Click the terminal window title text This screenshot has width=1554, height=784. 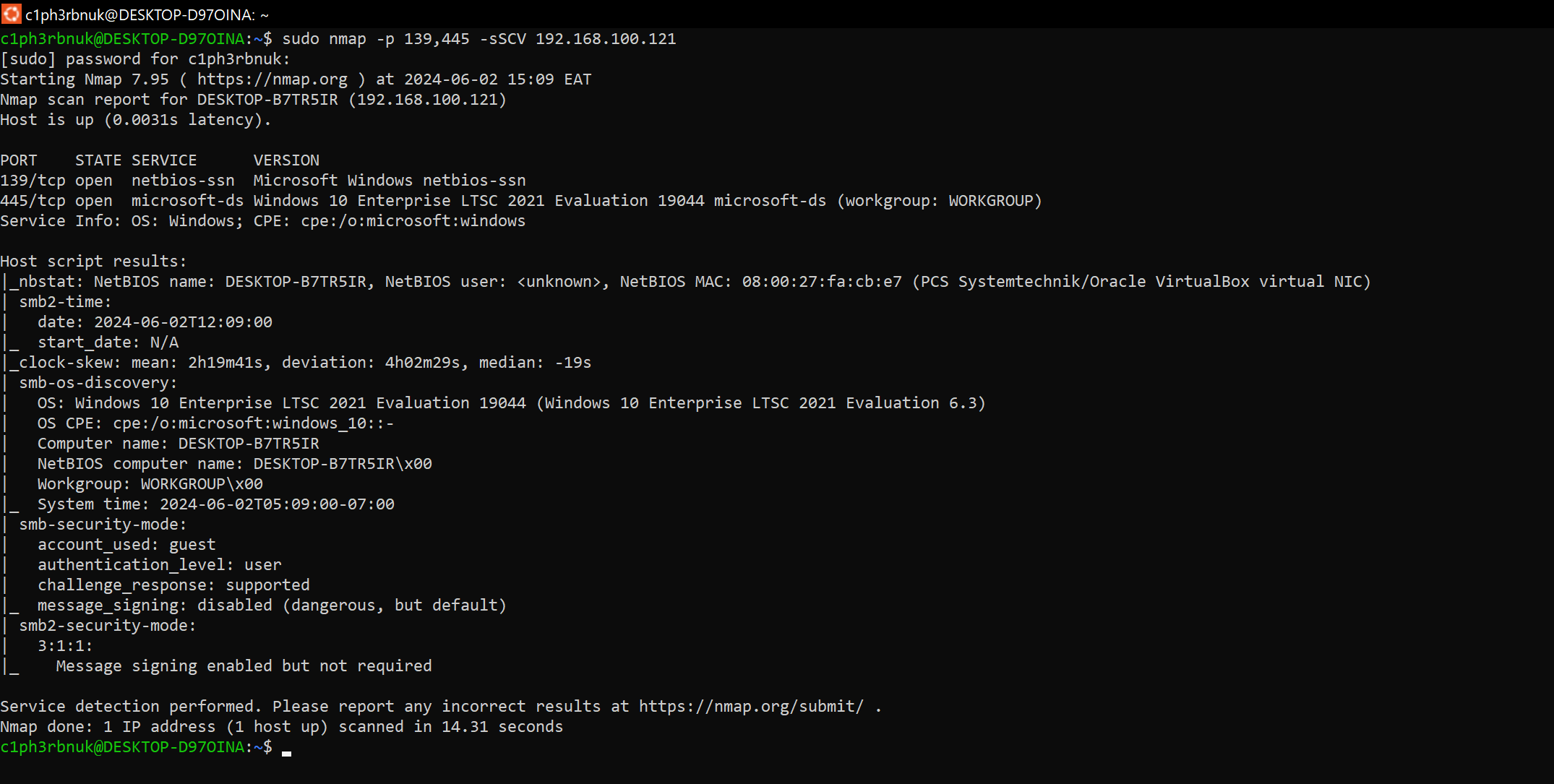click(147, 14)
